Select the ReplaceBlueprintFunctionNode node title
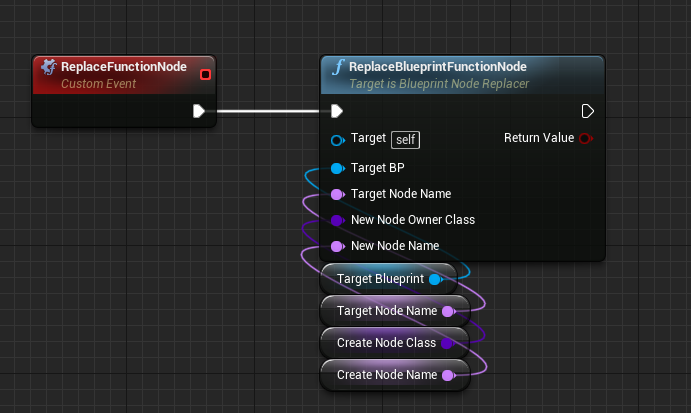The height and width of the screenshot is (413, 691). (438, 67)
